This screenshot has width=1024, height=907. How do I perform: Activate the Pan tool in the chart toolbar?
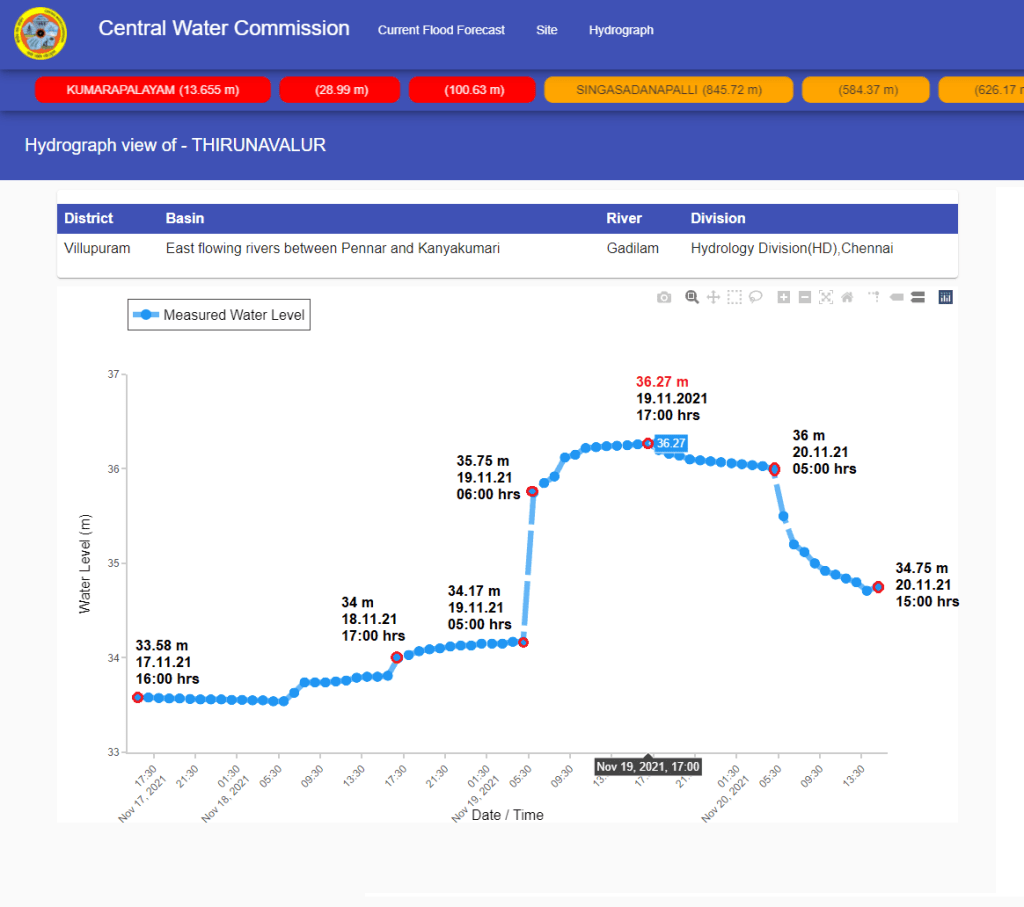[x=713, y=297]
